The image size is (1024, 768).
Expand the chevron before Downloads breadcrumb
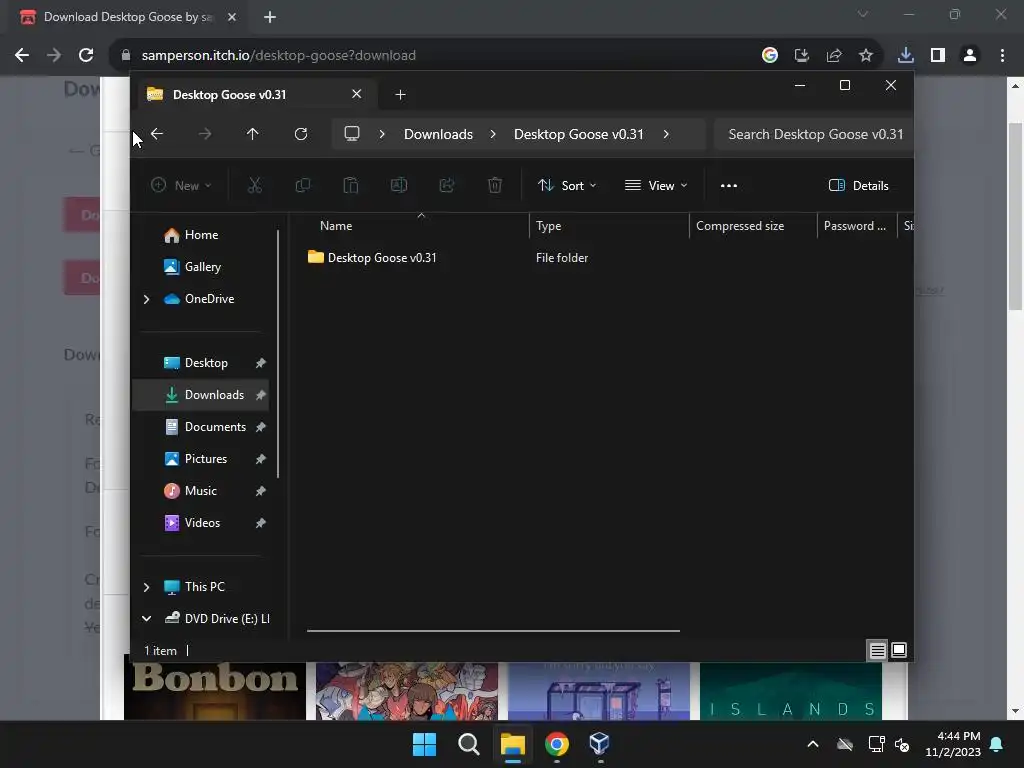tap(382, 134)
